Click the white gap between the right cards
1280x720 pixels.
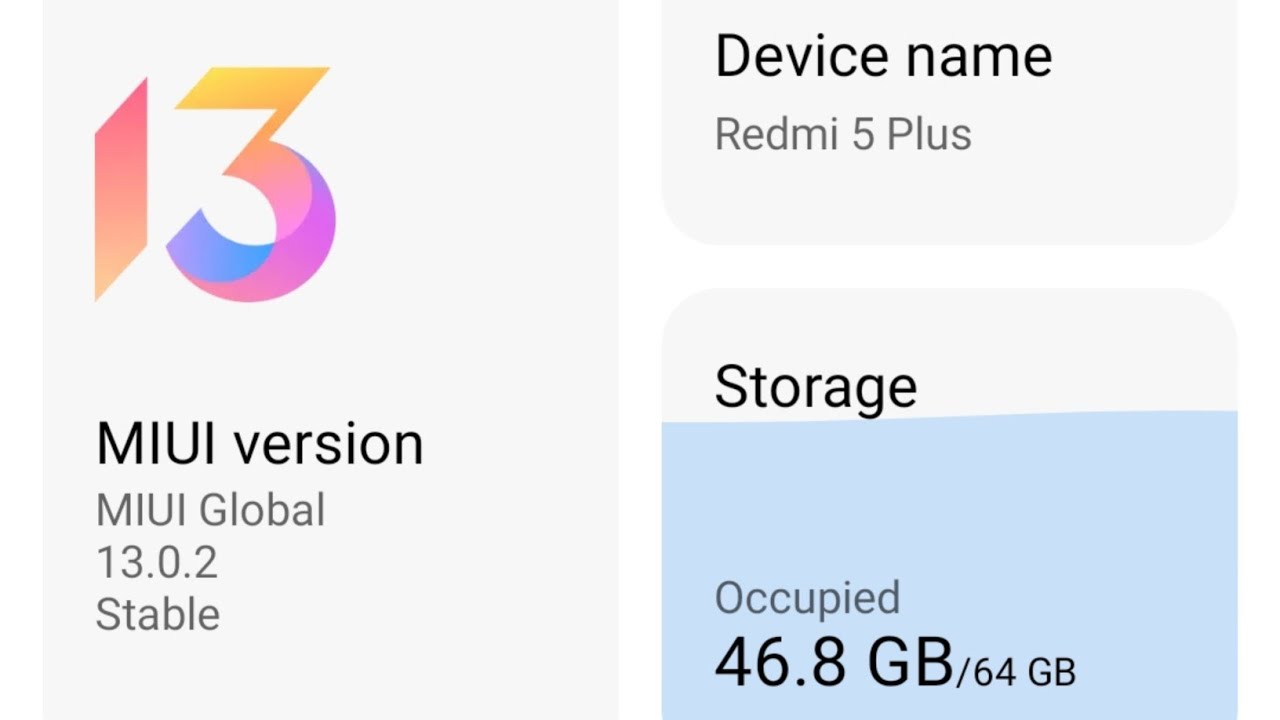[950, 266]
